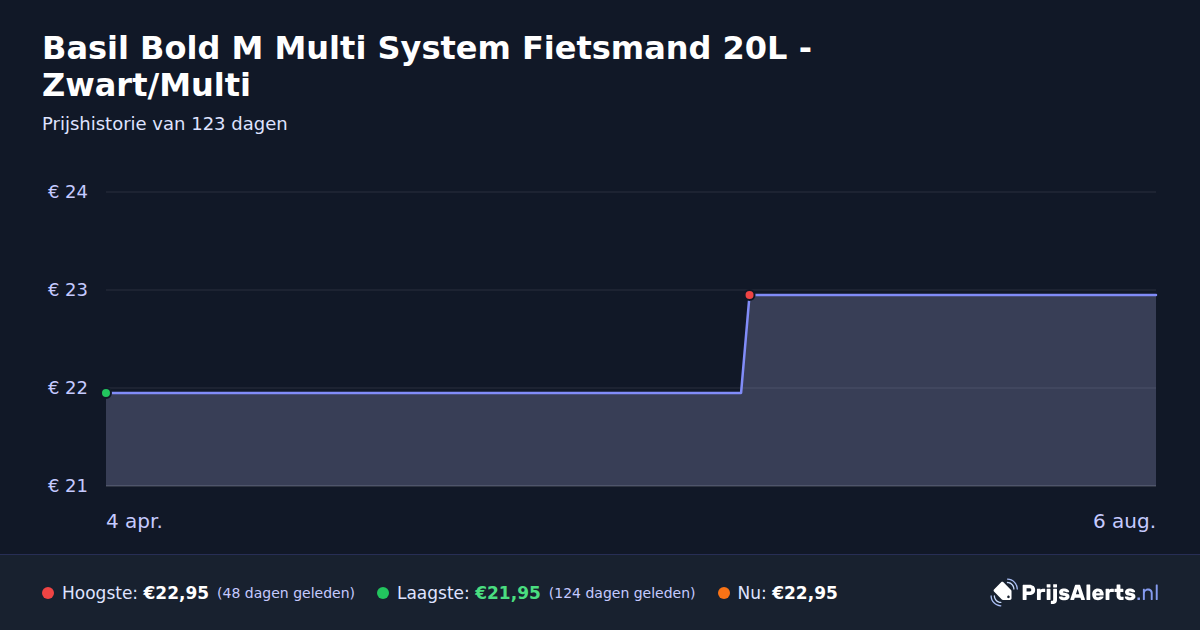
Task: Click the red Hoogste legend dot
Action: click(x=48, y=593)
